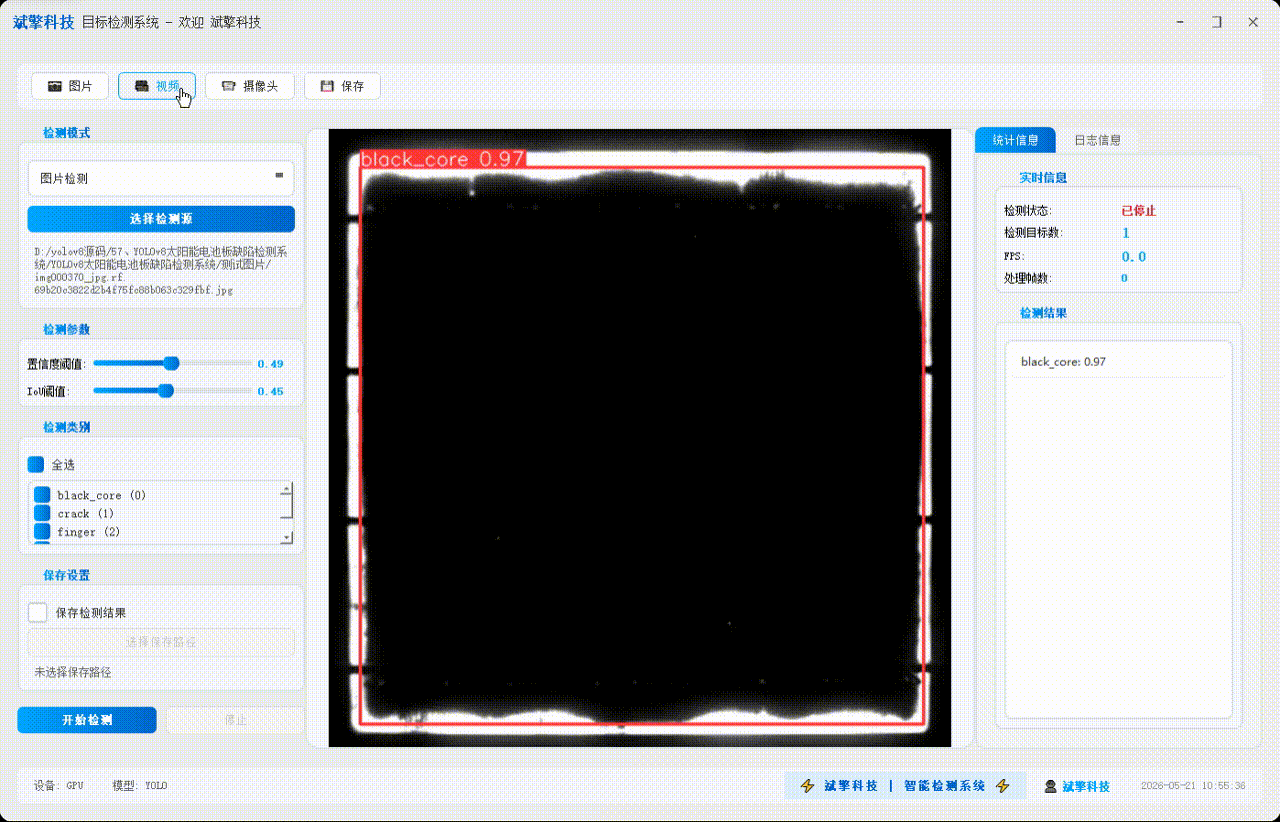This screenshot has height=822, width=1280.
Task: Toggle the 全选 select-all checkbox
Action: coord(36,464)
